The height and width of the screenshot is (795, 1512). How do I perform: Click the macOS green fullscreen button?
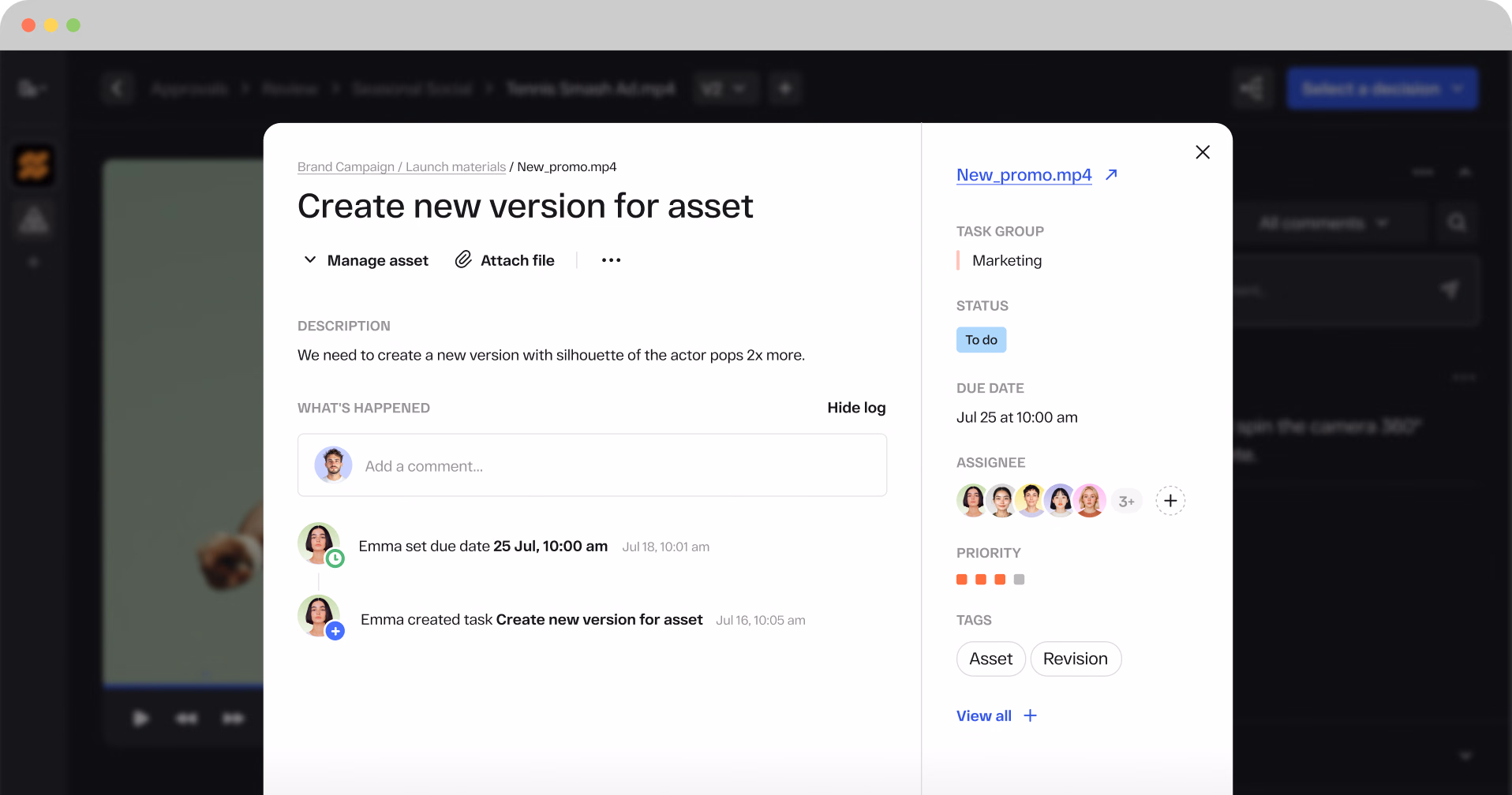tap(73, 25)
